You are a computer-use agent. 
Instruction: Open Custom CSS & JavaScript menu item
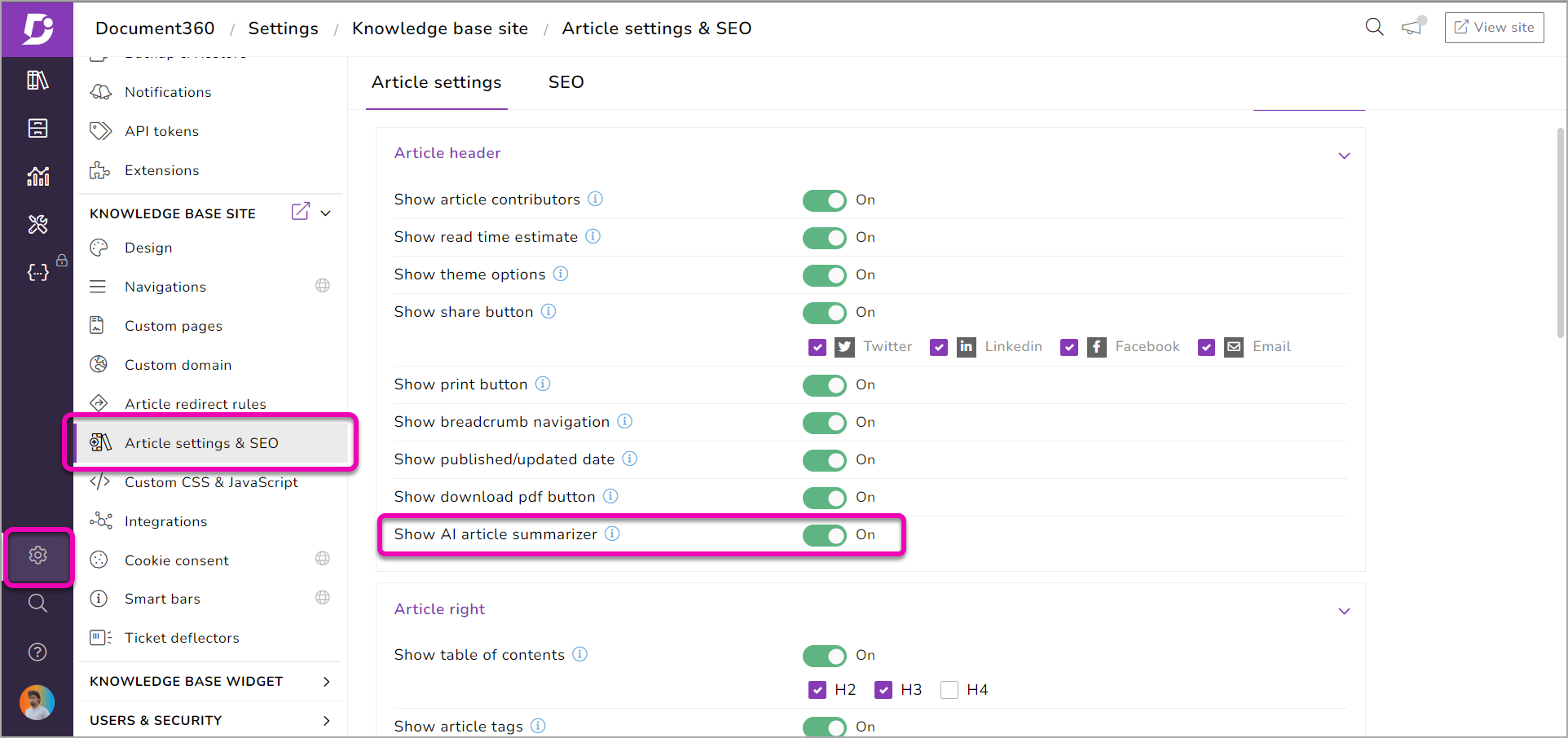pyautogui.click(x=211, y=482)
